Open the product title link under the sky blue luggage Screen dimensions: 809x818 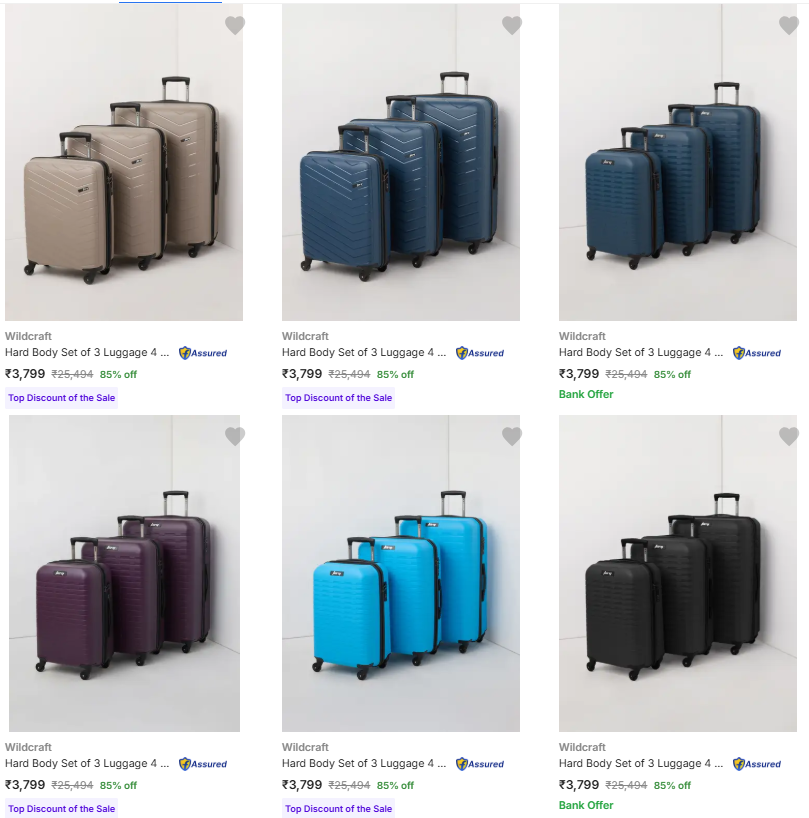click(x=363, y=763)
